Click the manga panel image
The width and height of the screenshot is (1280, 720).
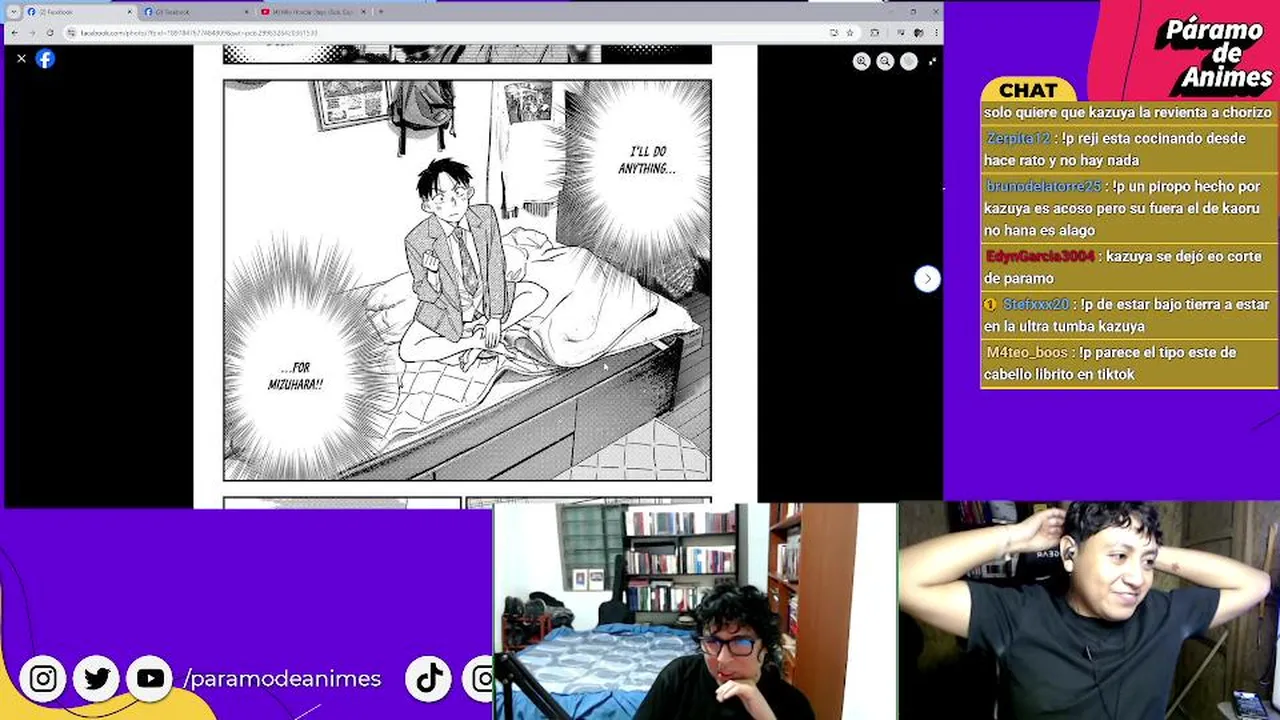(x=467, y=280)
